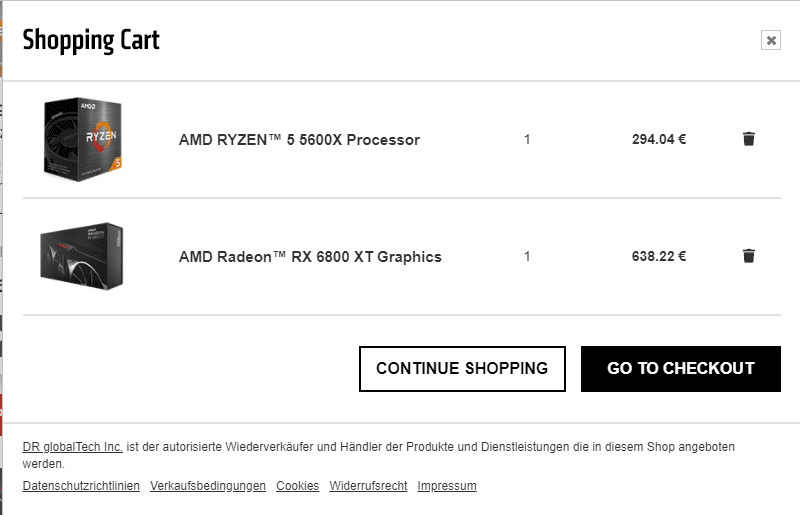
Task: Select the Ryzen processor quantity value
Action: [527, 139]
